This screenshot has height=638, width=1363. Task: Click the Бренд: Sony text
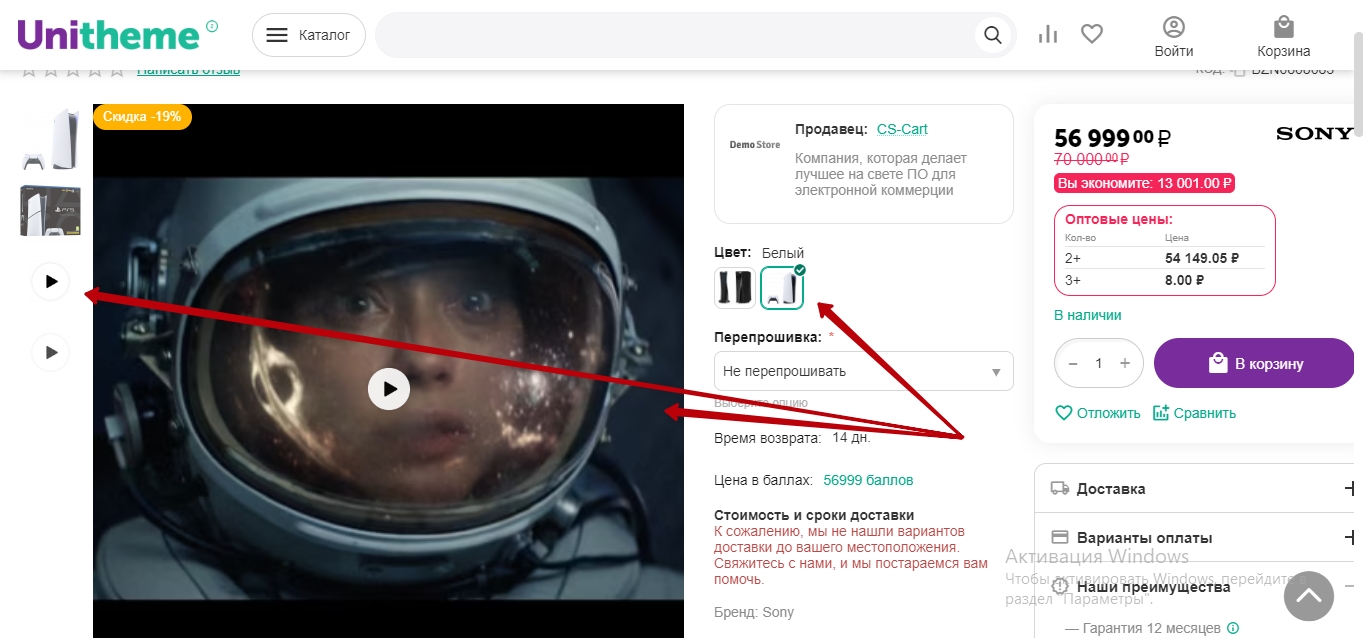click(x=754, y=612)
